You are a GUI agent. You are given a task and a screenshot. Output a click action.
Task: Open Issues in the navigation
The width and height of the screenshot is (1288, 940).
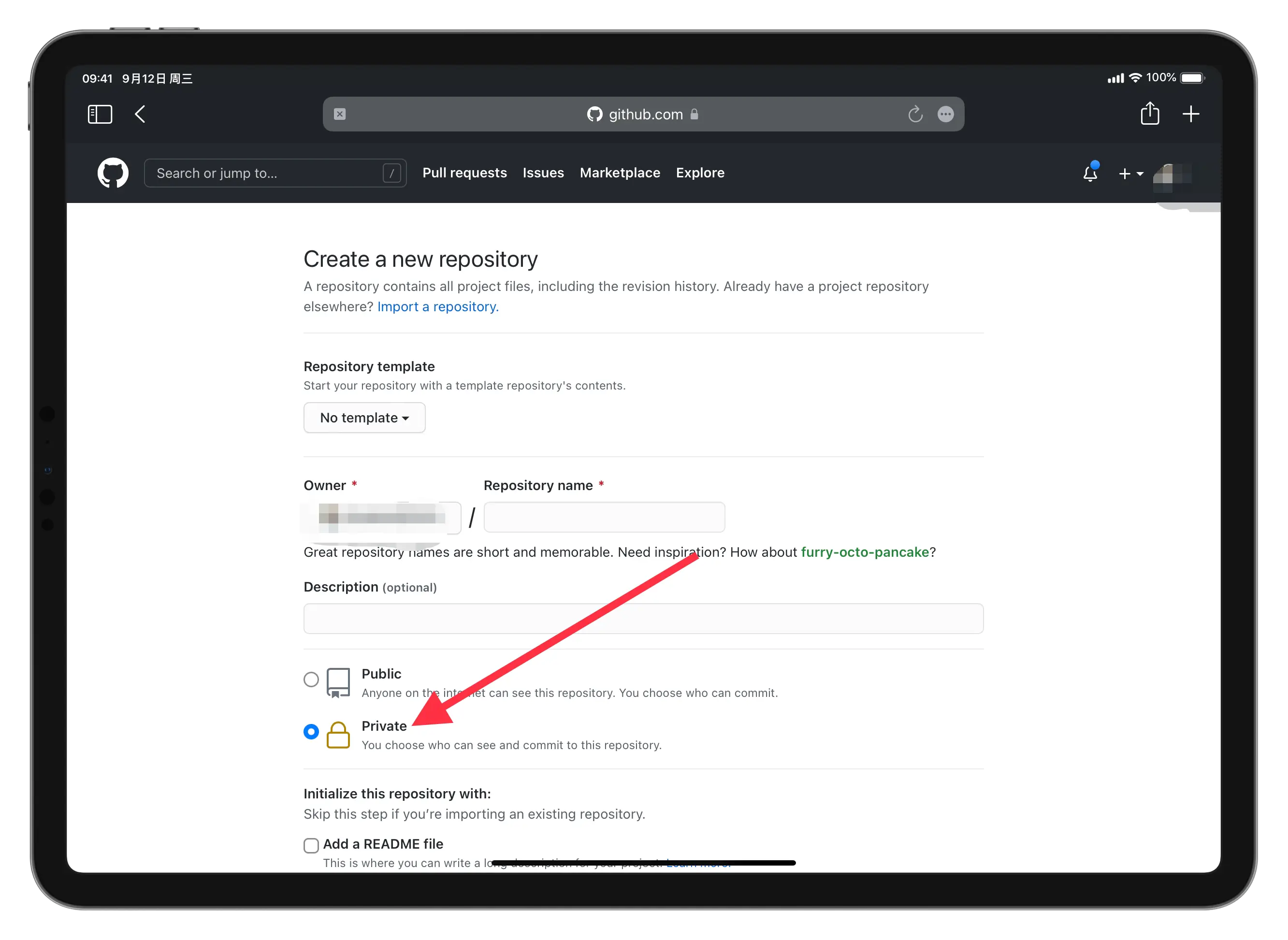tap(543, 173)
